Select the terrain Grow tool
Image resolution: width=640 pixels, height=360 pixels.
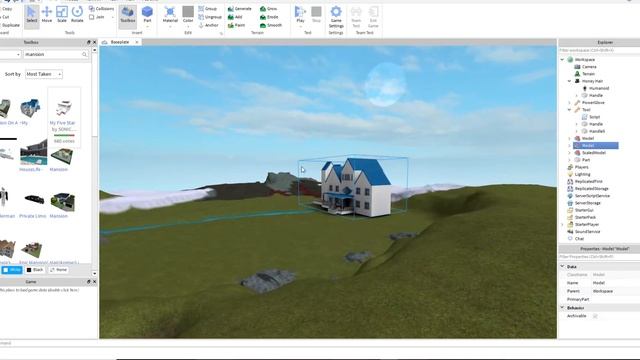(269, 9)
